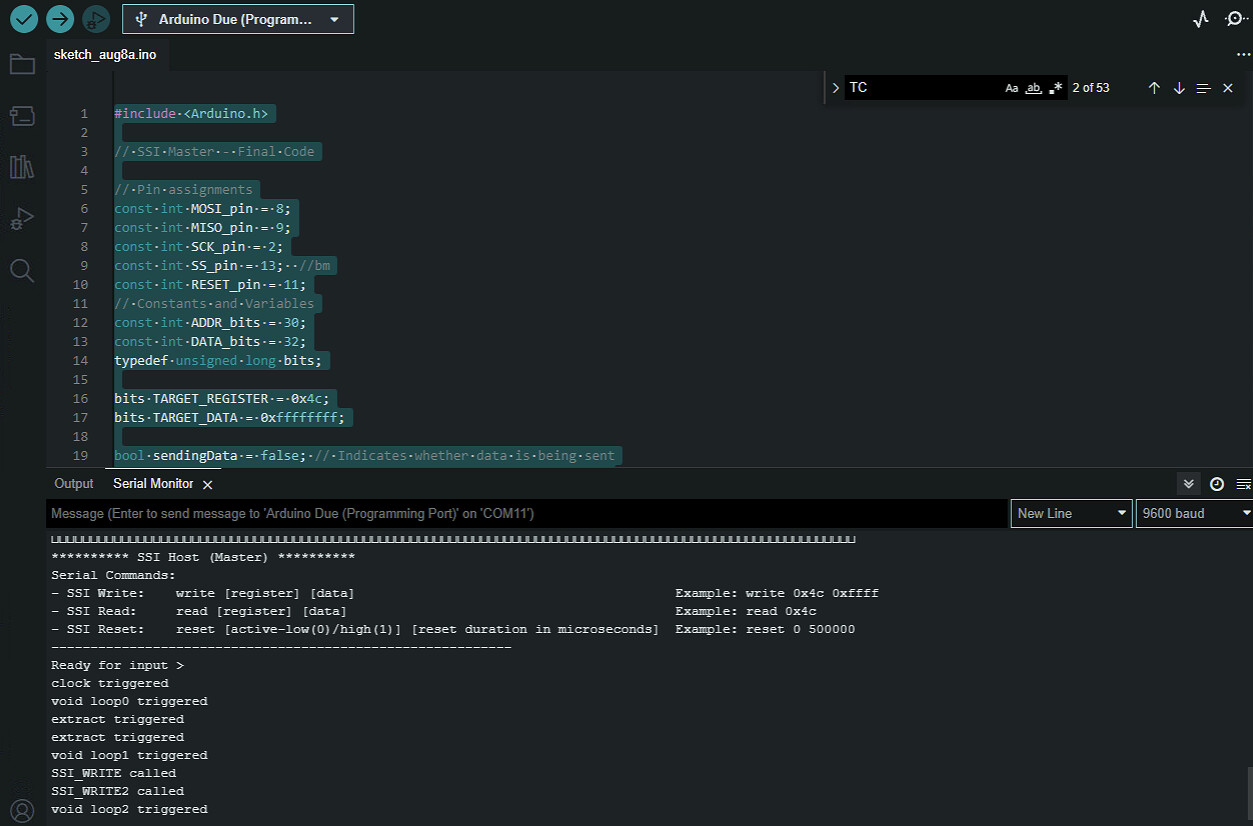Image resolution: width=1253 pixels, height=826 pixels.
Task: Toggle Match Case in find bar
Action: point(1011,88)
